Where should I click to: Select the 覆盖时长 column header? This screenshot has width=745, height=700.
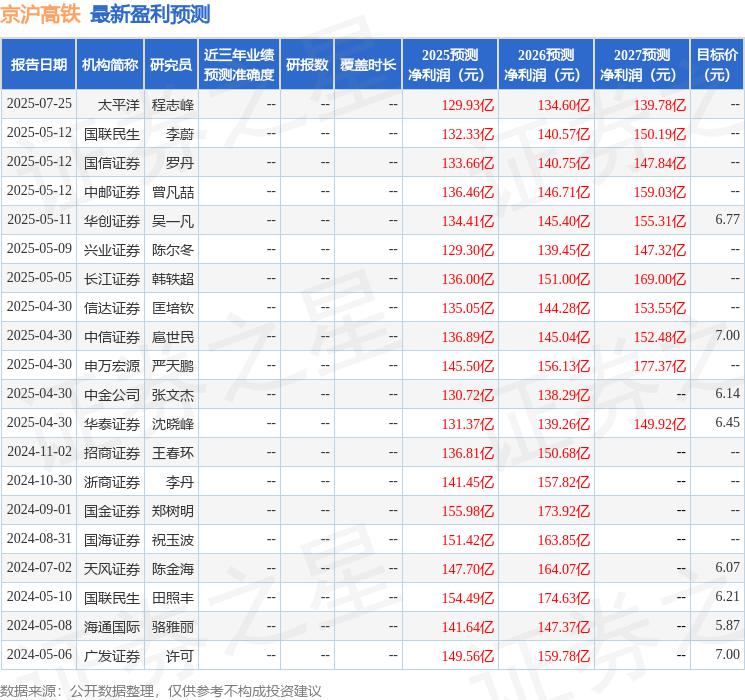368,65
